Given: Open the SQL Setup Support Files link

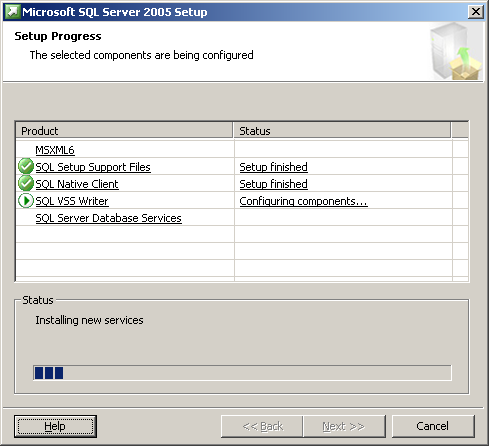Looking at the screenshot, I should [93, 167].
